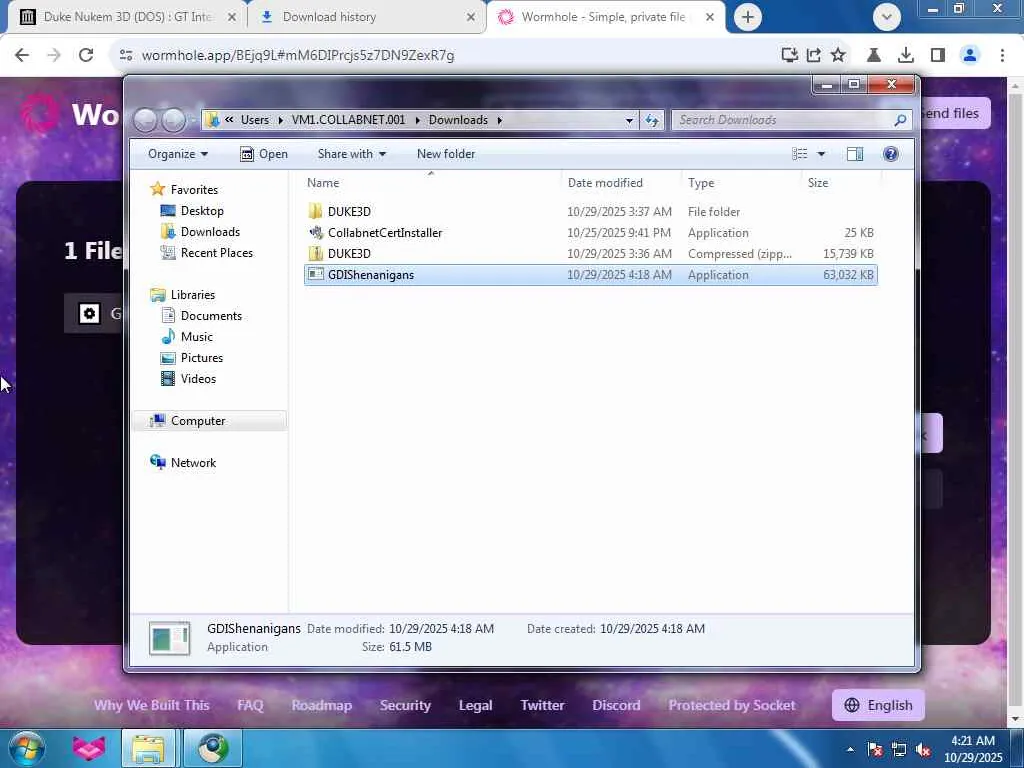Select Recent Places in Favorites
The image size is (1024, 768).
click(x=216, y=253)
